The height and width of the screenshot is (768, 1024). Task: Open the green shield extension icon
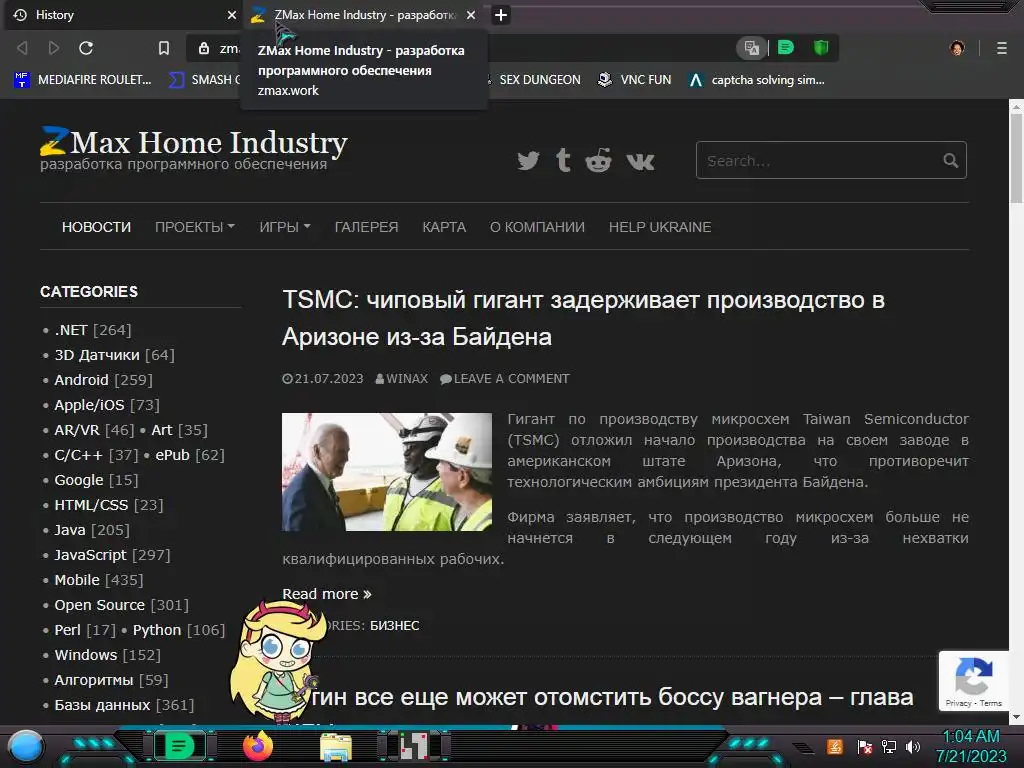821,48
